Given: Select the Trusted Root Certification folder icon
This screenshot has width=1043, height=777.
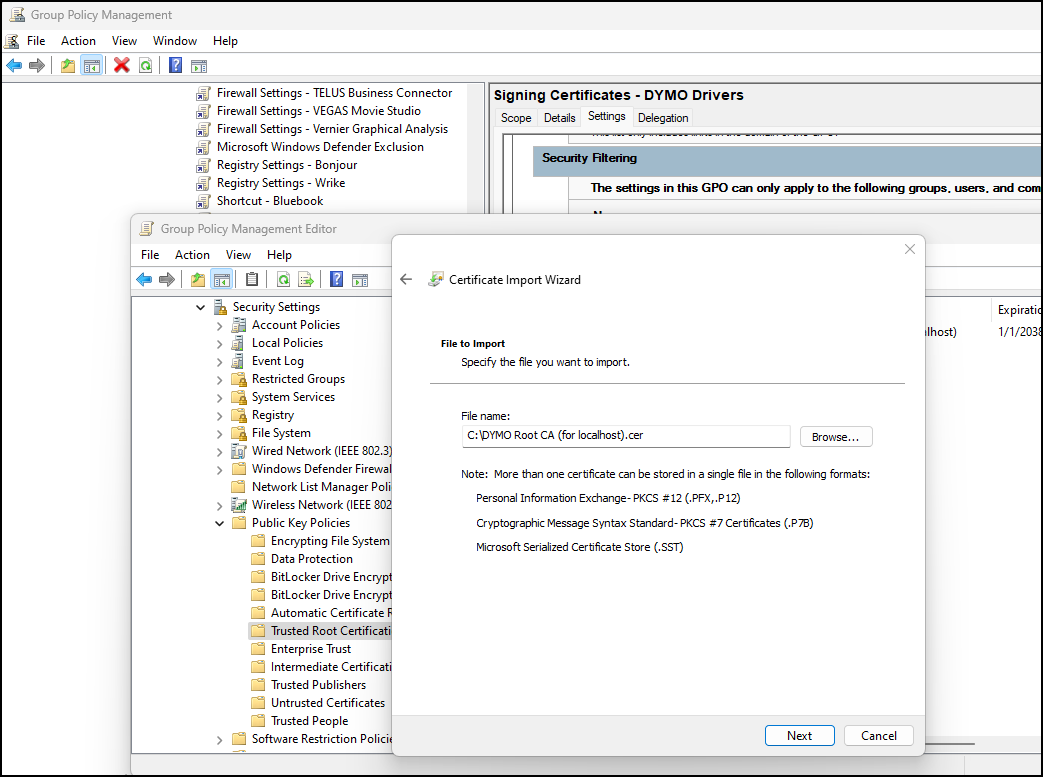Looking at the screenshot, I should [x=258, y=631].
